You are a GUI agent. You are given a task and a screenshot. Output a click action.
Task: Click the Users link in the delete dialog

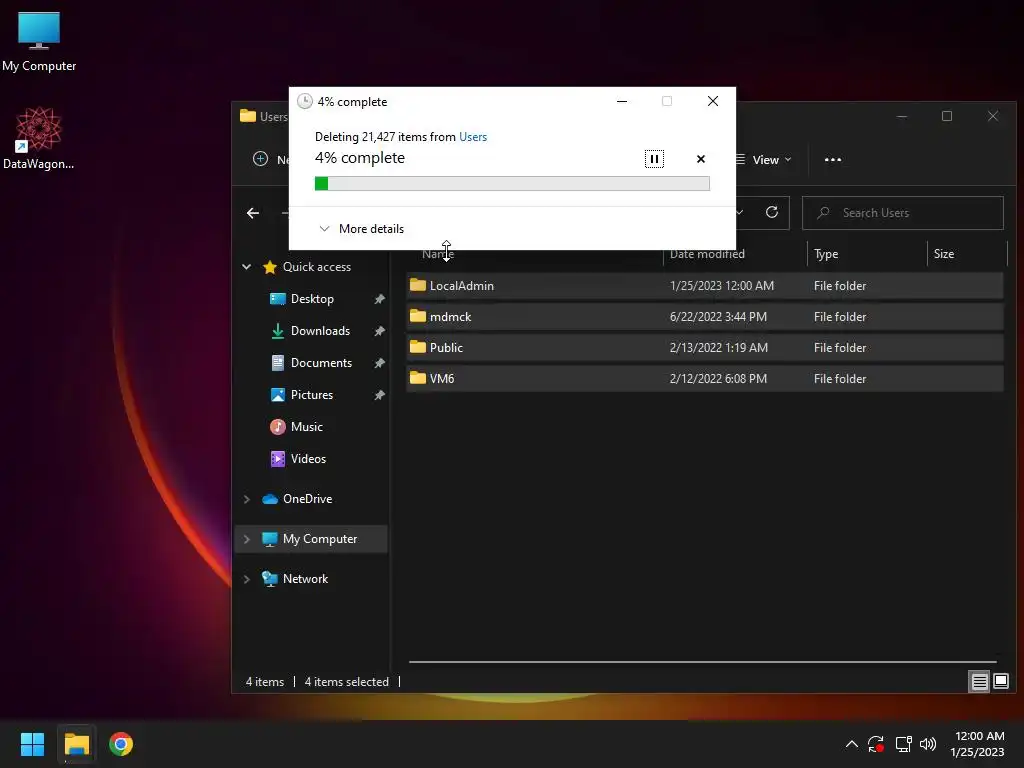pyautogui.click(x=473, y=136)
